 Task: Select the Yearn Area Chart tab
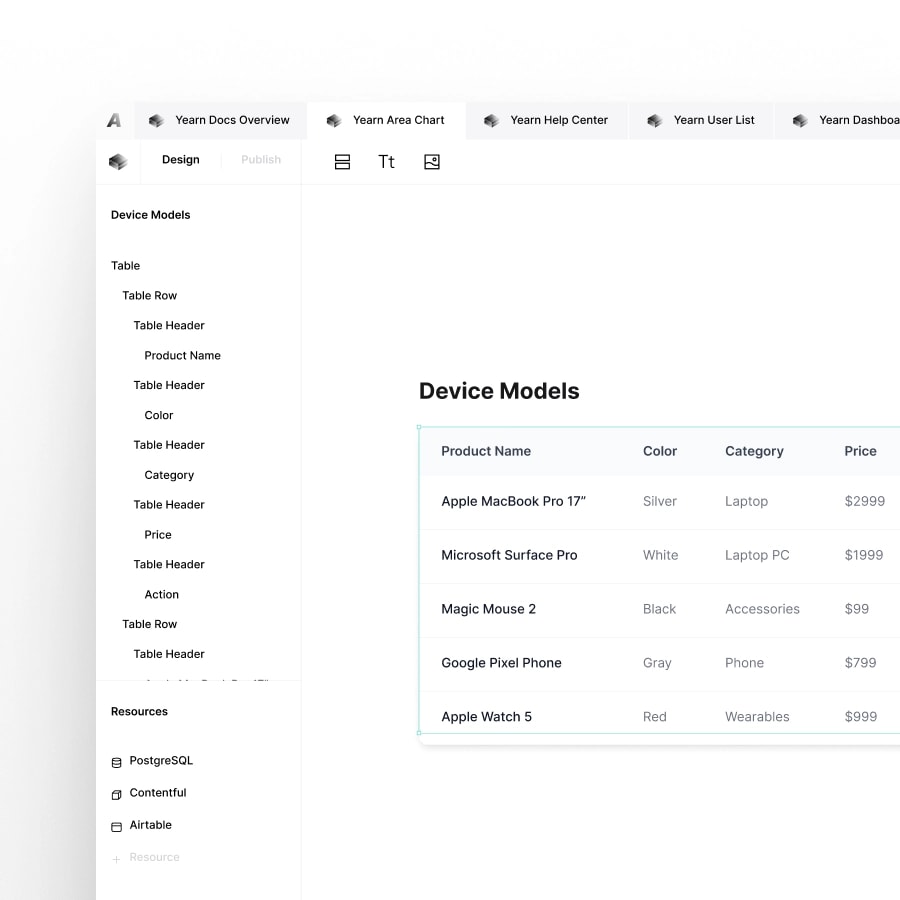(x=386, y=121)
